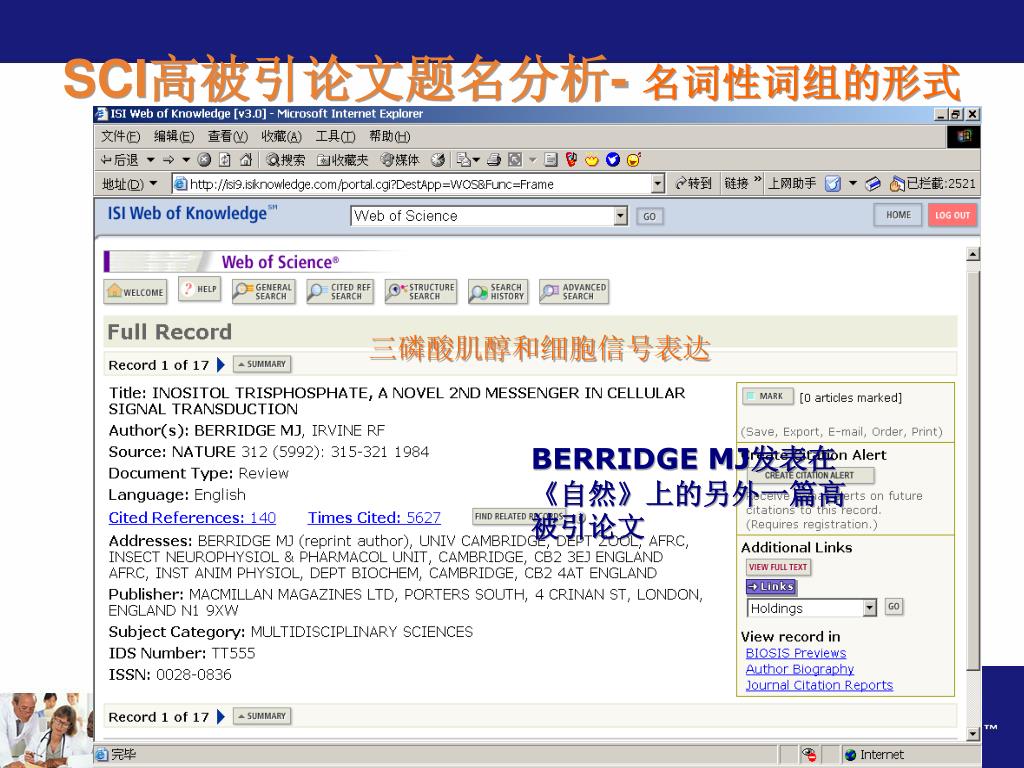Viewport: 1024px width, 768px height.
Task: Click the LOG OUT button
Action: pyautogui.click(x=952, y=215)
